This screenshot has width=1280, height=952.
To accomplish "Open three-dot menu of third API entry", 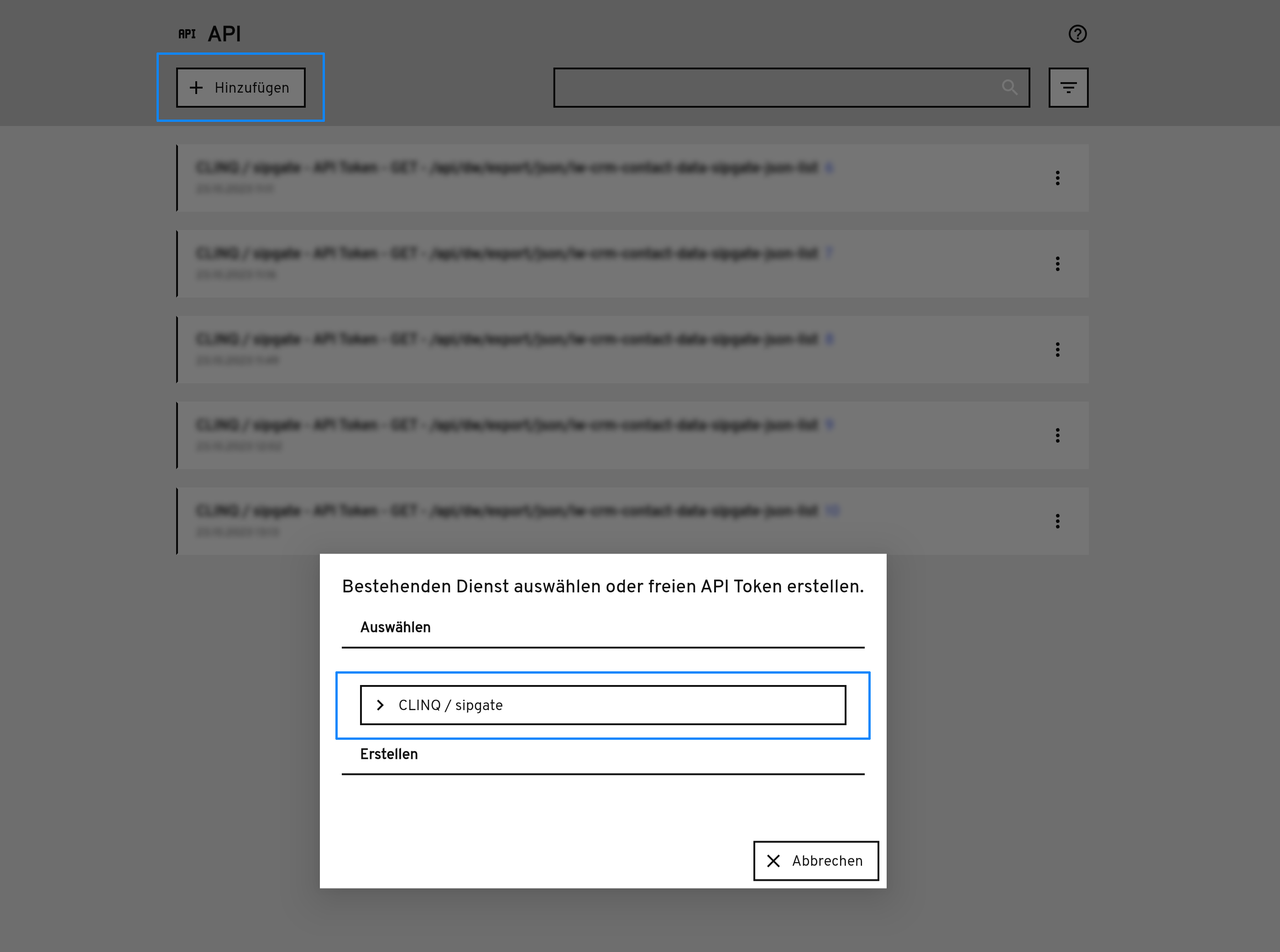I will [x=1057, y=350].
